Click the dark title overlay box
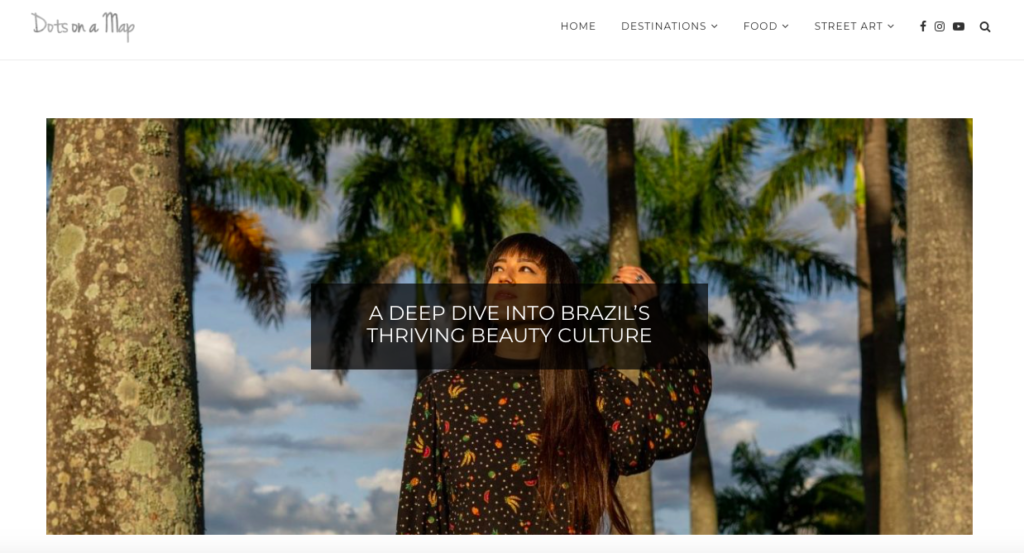The height and width of the screenshot is (553, 1024). [x=509, y=326]
